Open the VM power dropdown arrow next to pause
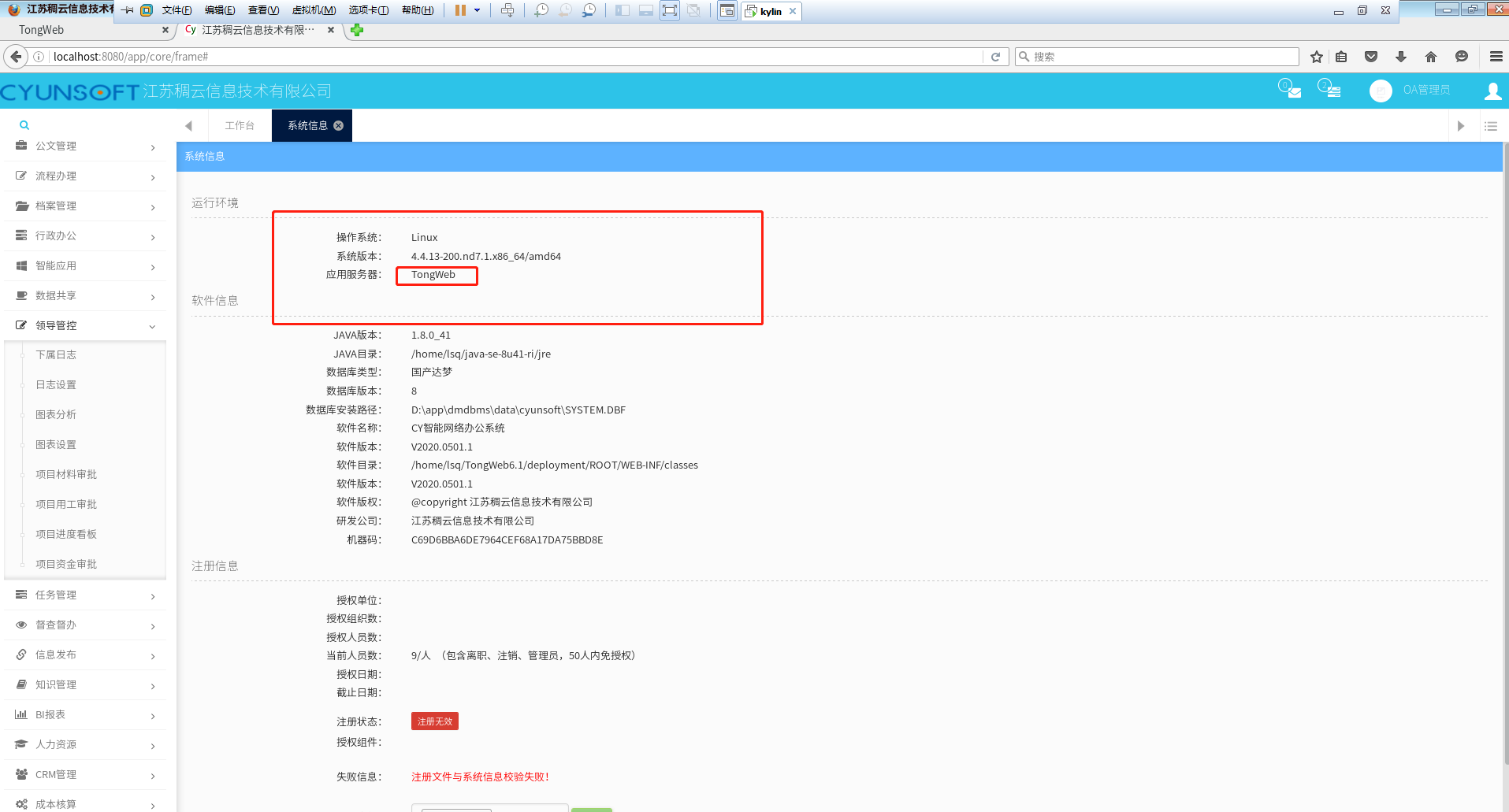Image resolution: width=1509 pixels, height=812 pixels. [477, 10]
